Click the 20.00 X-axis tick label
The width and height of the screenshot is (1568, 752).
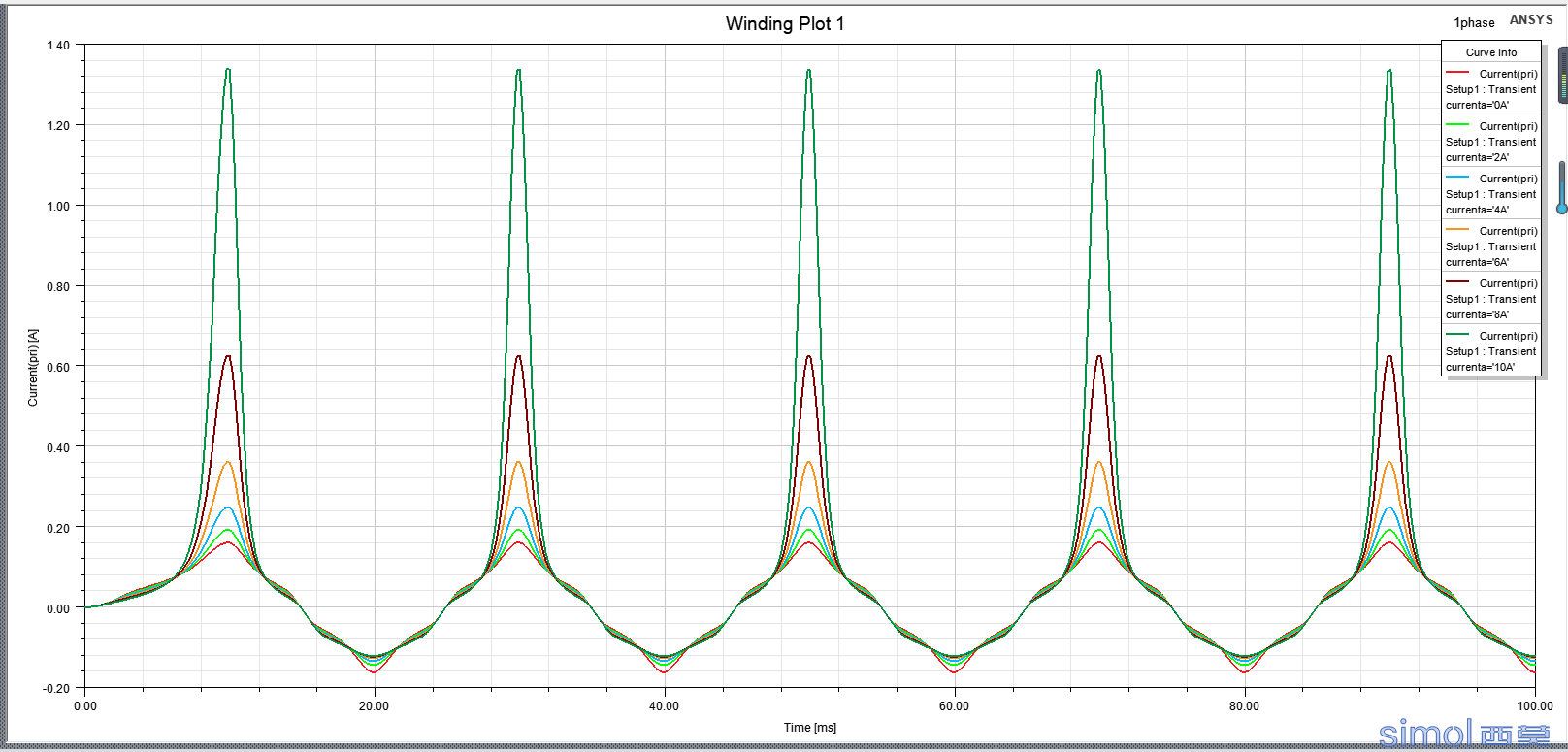pos(374,706)
